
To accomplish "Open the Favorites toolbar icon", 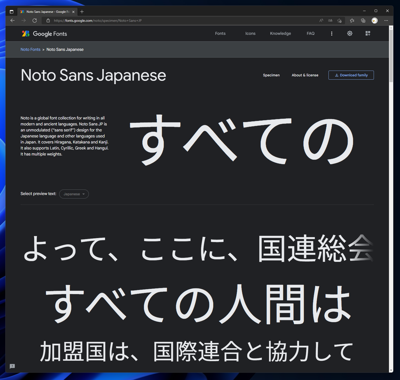I will point(352,21).
